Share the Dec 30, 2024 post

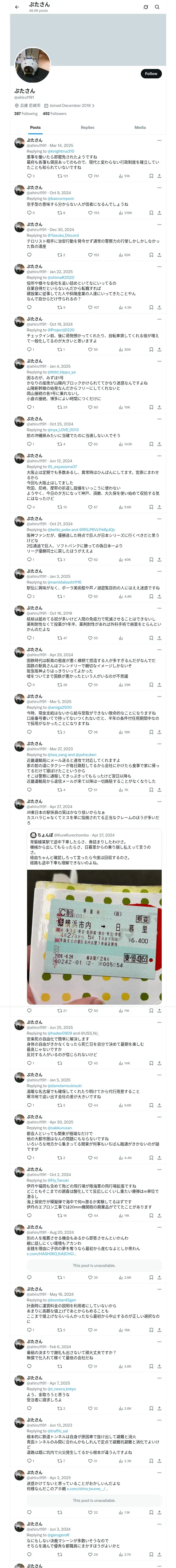pyautogui.click(x=159, y=255)
